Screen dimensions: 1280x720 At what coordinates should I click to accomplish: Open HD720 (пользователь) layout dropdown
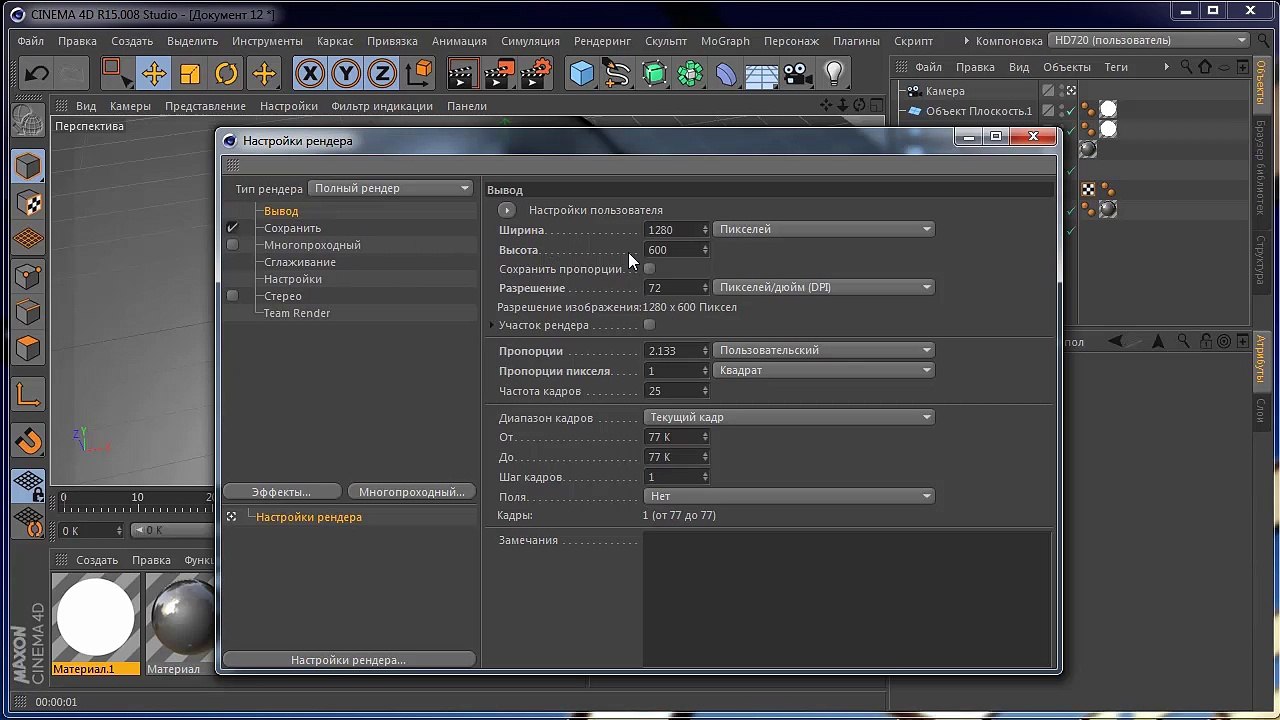1150,40
